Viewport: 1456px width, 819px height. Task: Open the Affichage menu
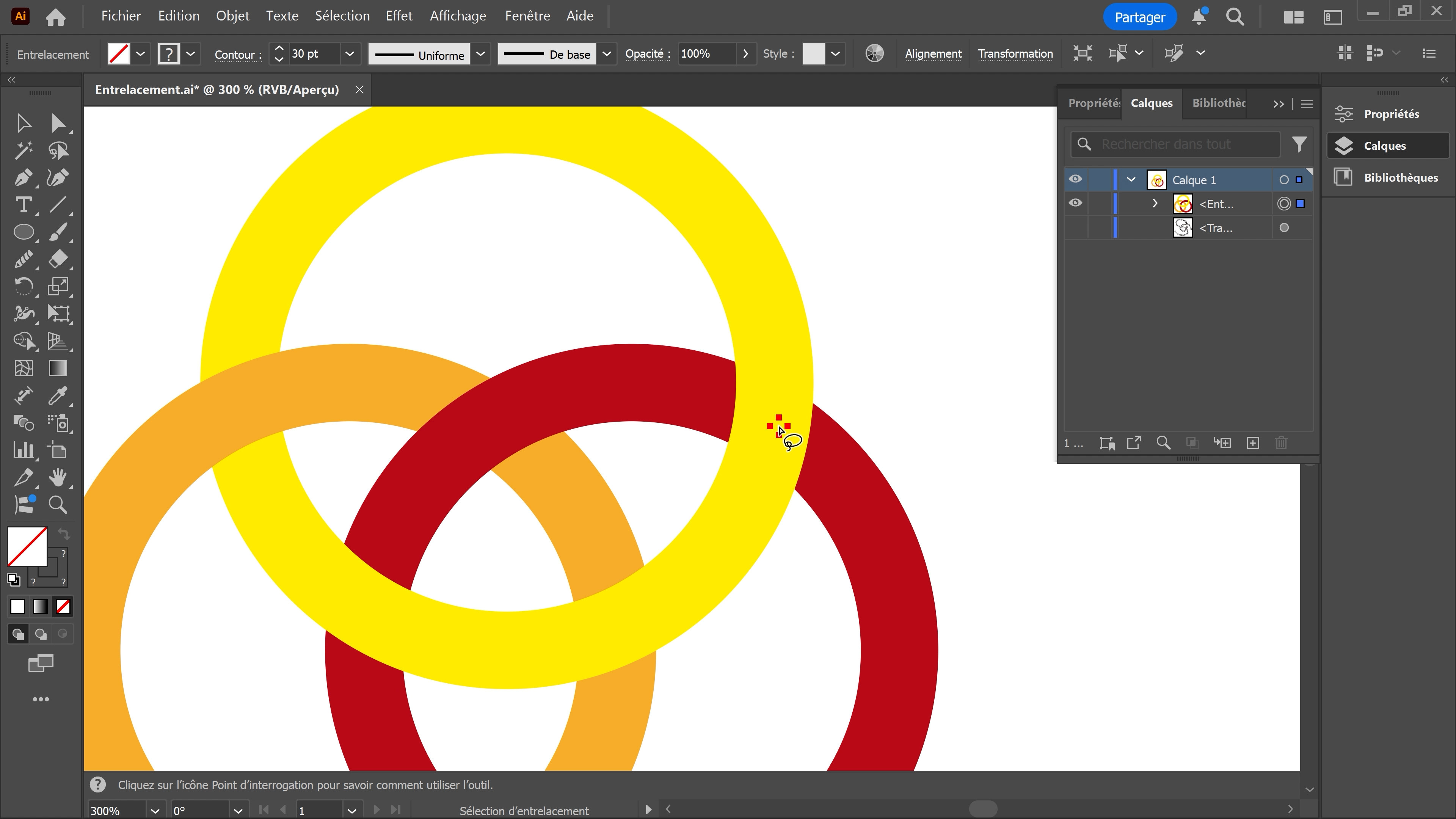[458, 16]
